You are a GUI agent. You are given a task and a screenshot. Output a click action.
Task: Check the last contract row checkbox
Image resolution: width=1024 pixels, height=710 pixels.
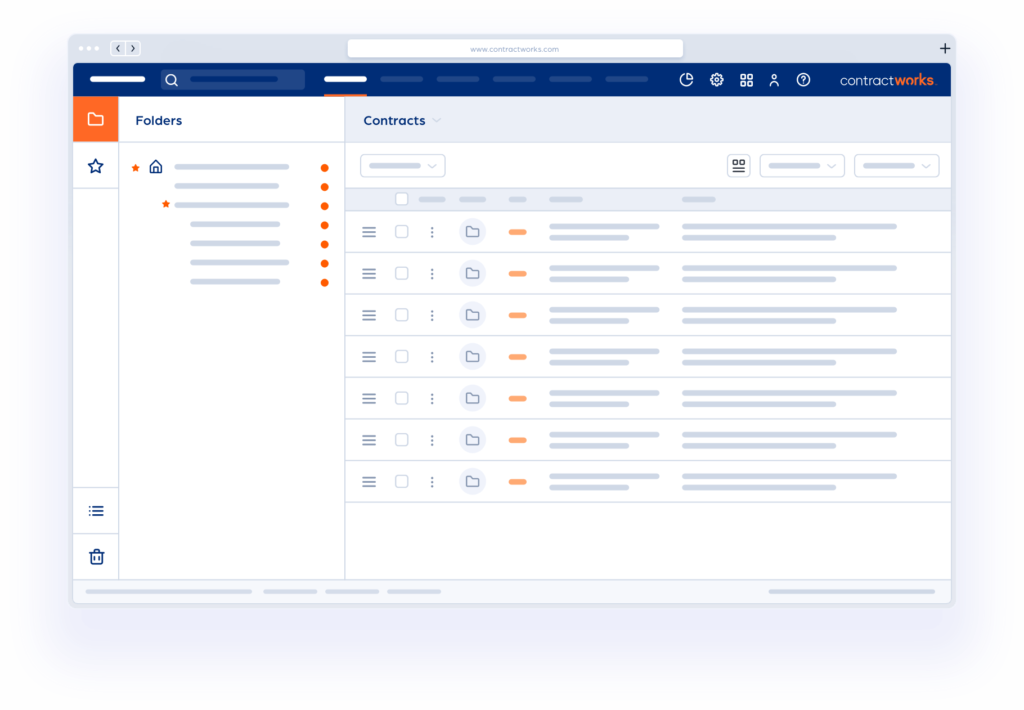402,481
